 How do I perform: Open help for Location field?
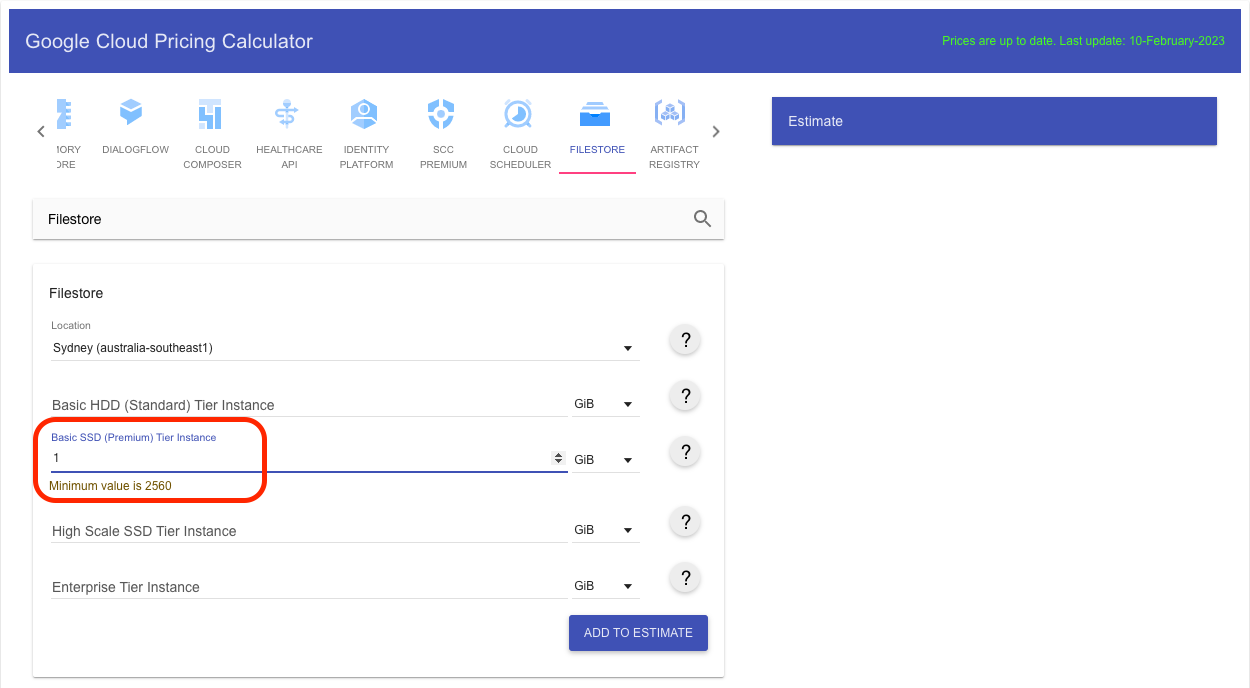(x=686, y=340)
